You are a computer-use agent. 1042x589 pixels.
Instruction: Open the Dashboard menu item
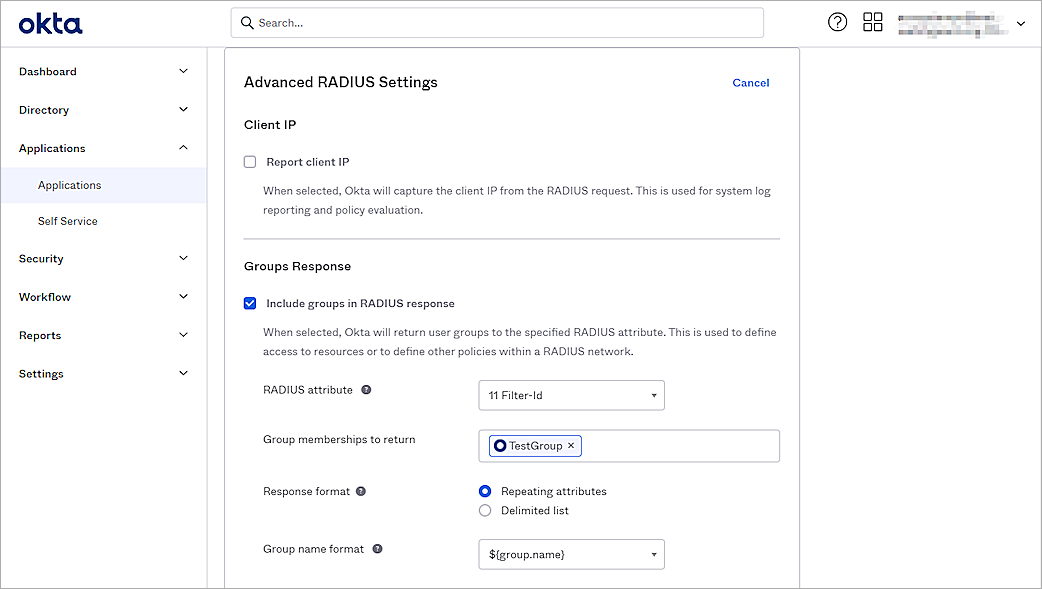48,71
